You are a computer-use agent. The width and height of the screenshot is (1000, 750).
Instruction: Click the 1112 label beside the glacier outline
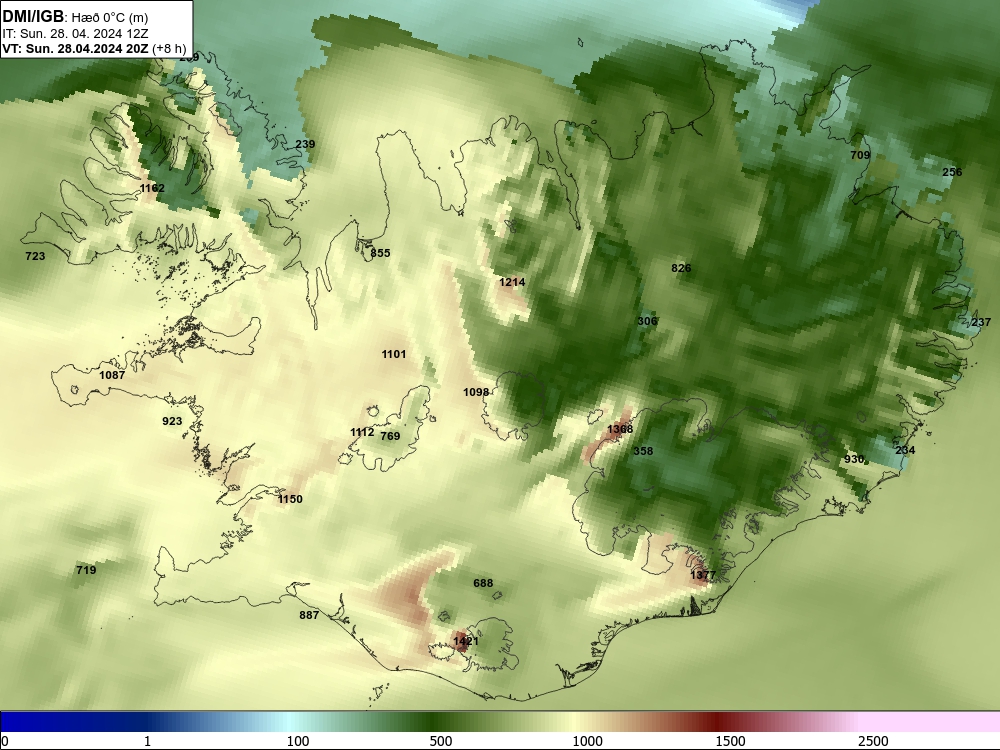pyautogui.click(x=362, y=432)
